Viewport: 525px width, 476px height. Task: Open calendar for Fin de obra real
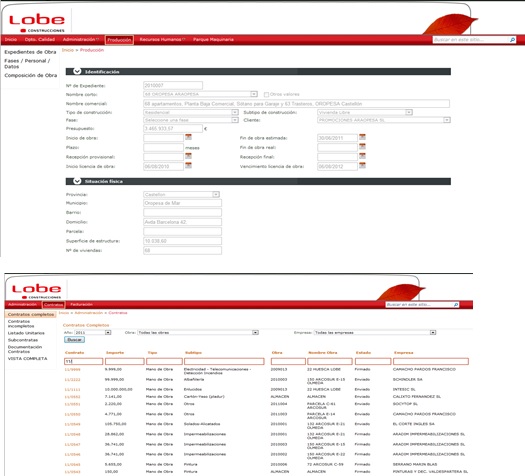click(x=362, y=146)
